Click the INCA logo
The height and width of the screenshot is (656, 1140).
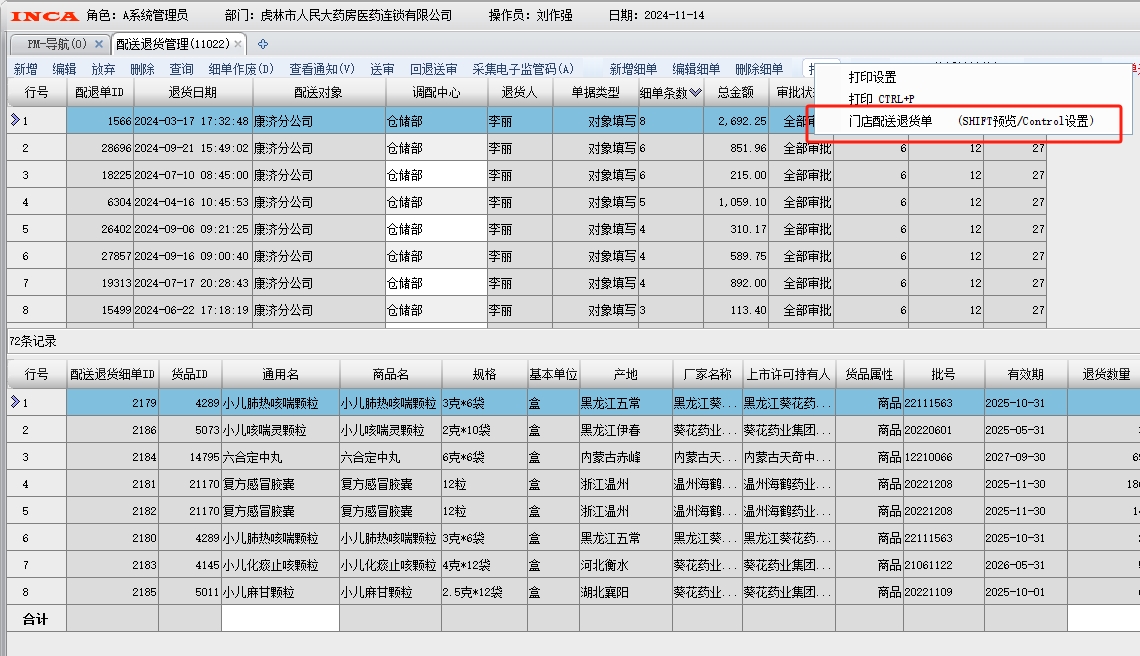coord(44,16)
